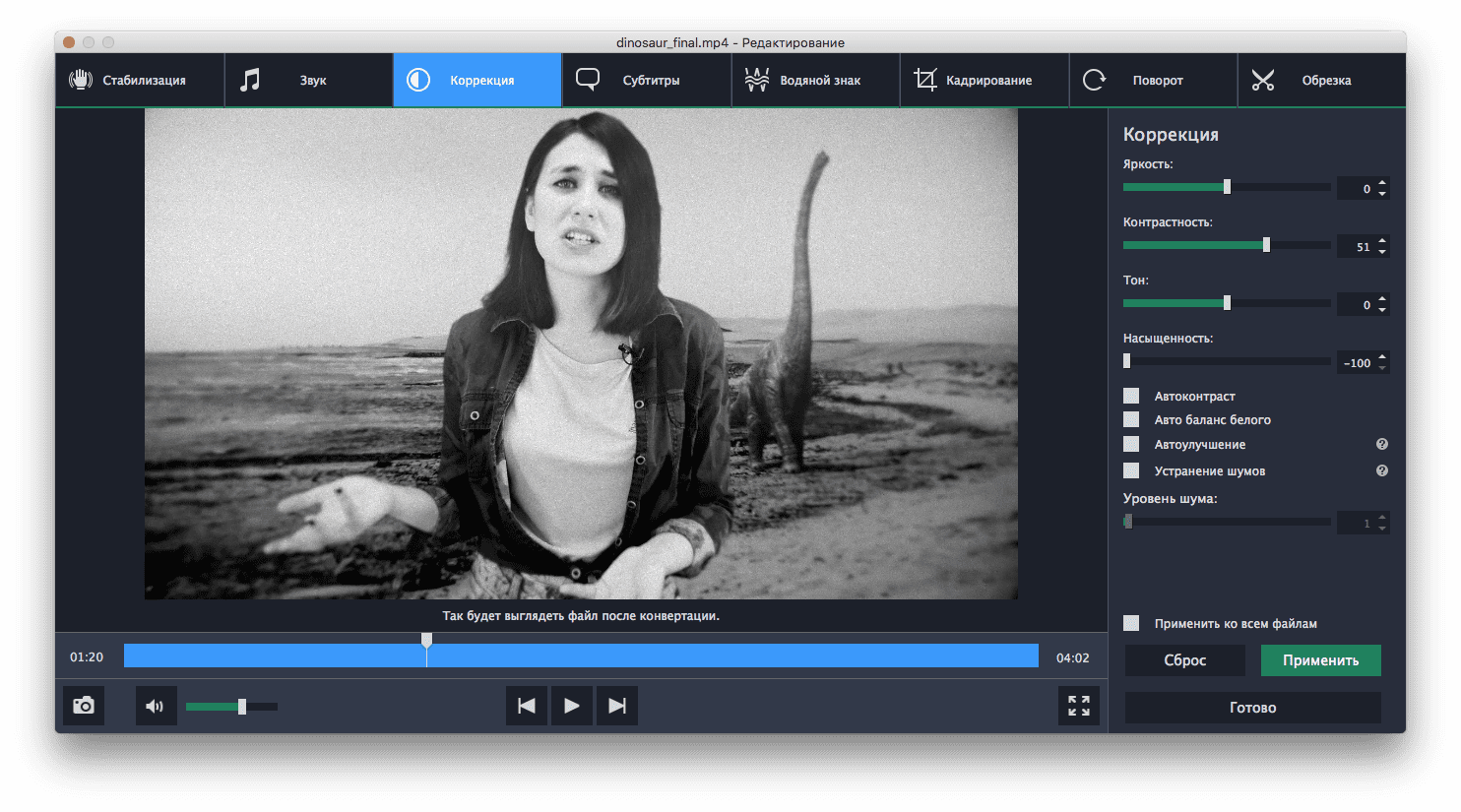Play the video preview

(x=571, y=706)
